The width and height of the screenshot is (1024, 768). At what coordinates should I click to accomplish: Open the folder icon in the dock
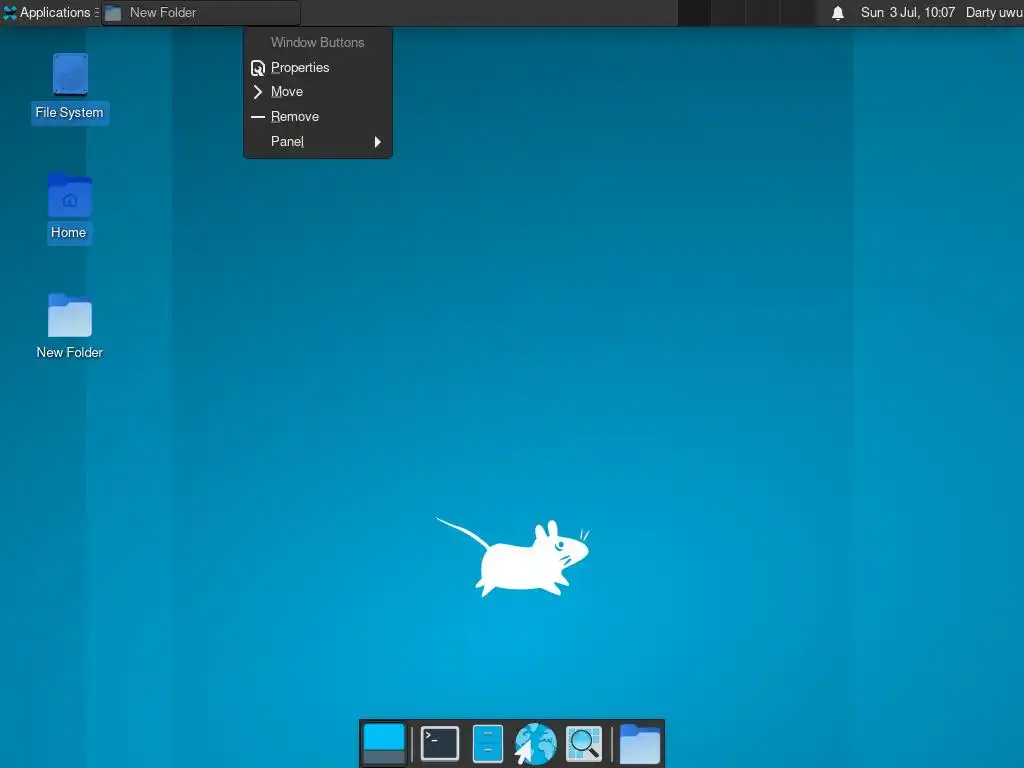click(x=639, y=743)
